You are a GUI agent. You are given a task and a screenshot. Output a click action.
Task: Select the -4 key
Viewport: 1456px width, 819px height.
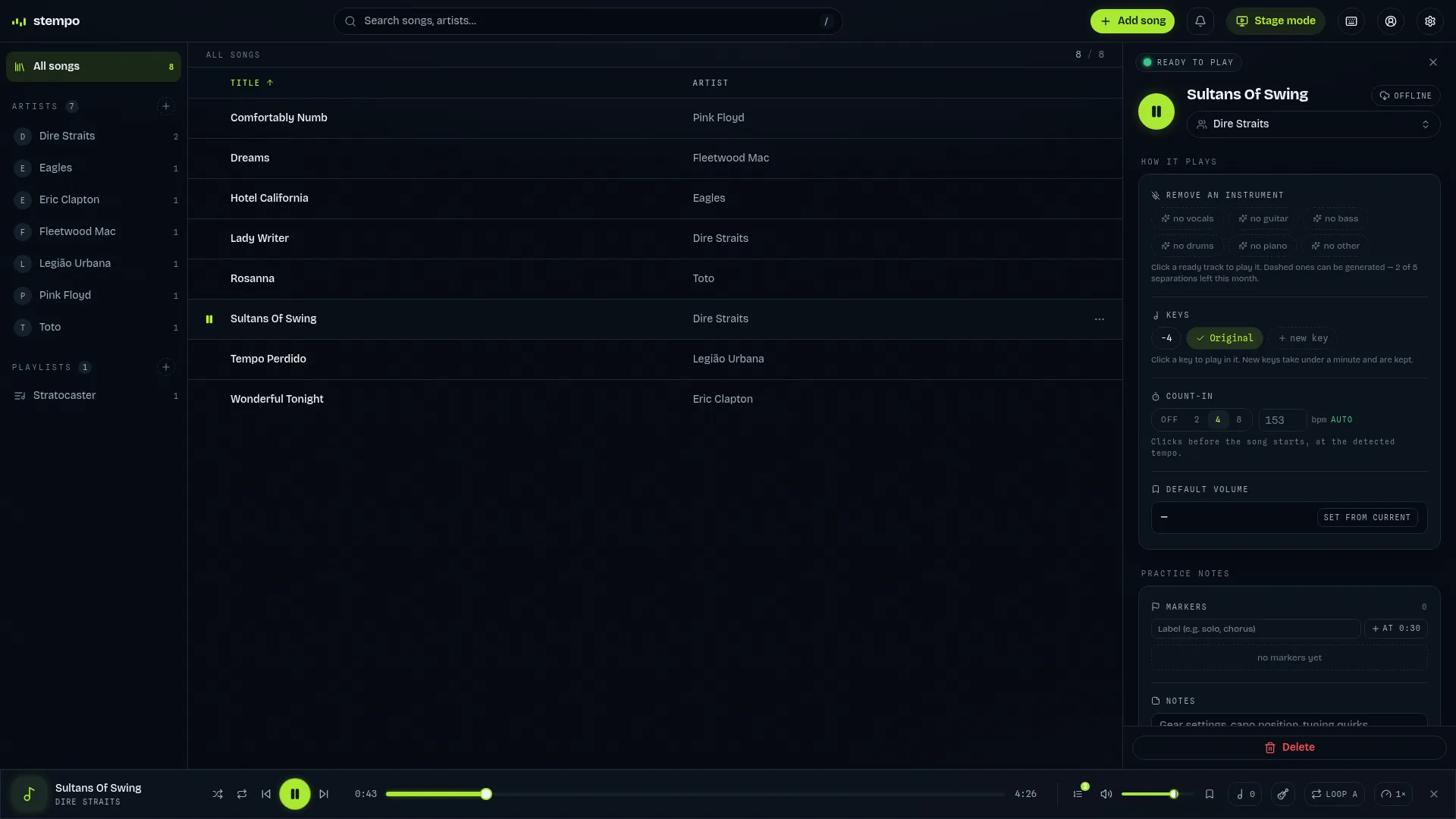(x=1166, y=338)
